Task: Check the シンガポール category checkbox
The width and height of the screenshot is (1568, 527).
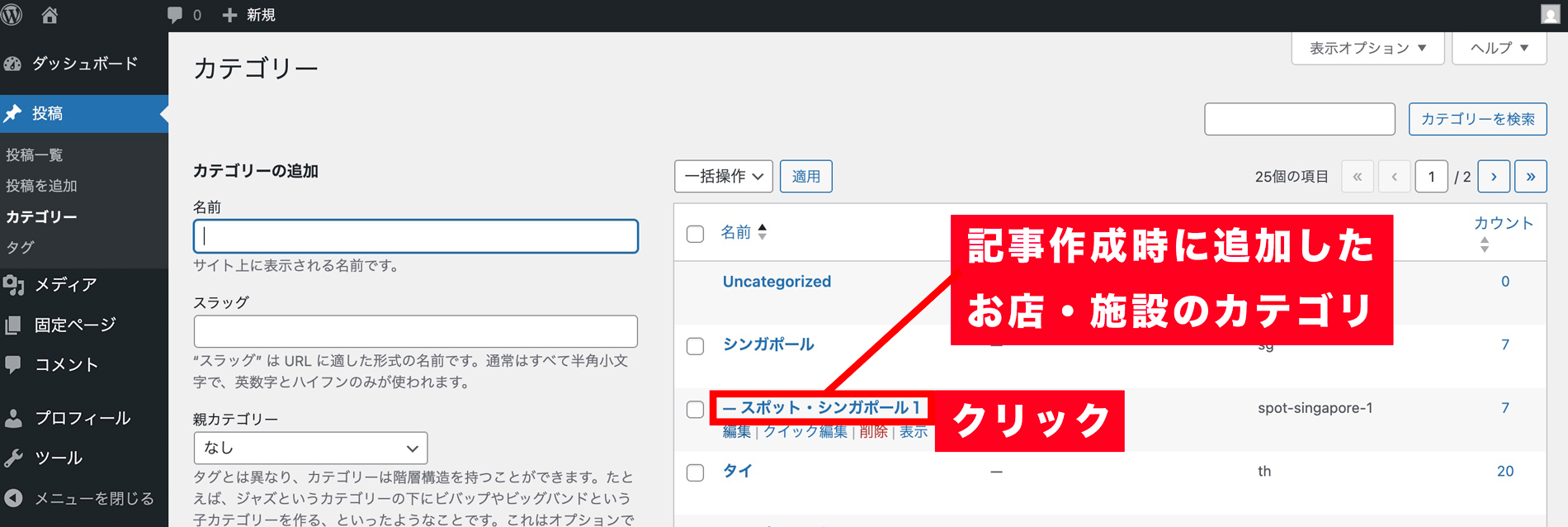Action: pyautogui.click(x=696, y=346)
